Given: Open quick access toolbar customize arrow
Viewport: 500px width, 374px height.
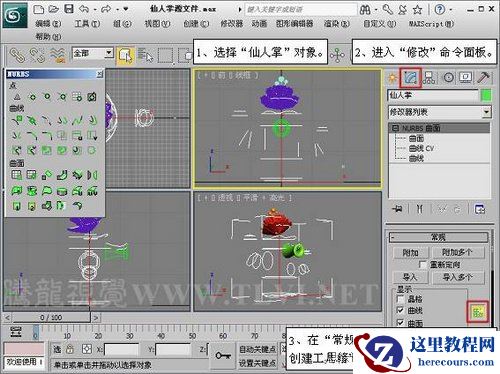Looking at the screenshot, I should 126,9.
